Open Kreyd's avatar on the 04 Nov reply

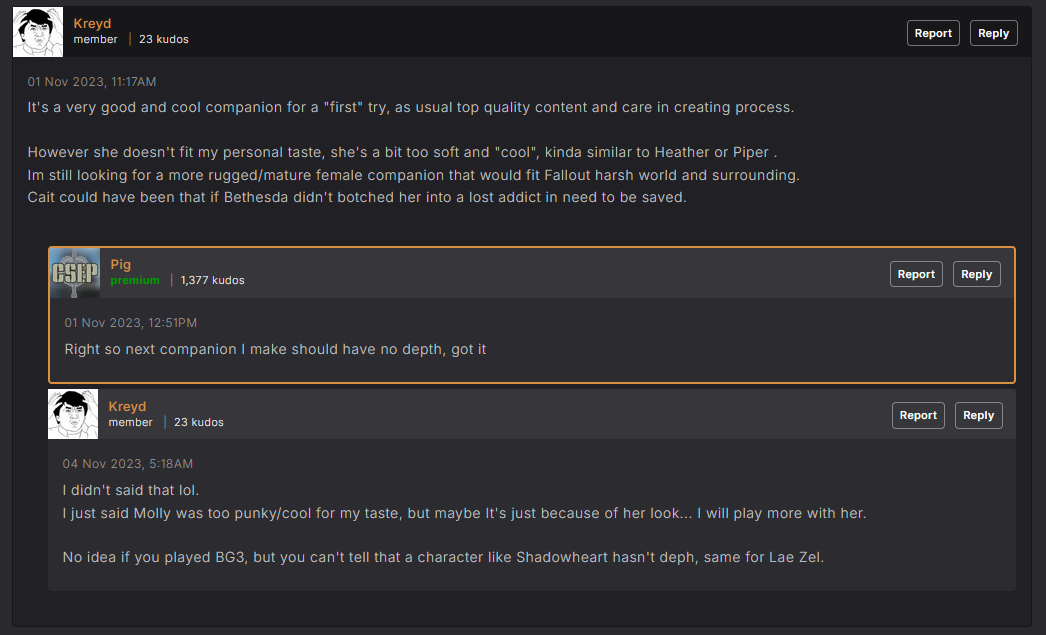[x=73, y=414]
